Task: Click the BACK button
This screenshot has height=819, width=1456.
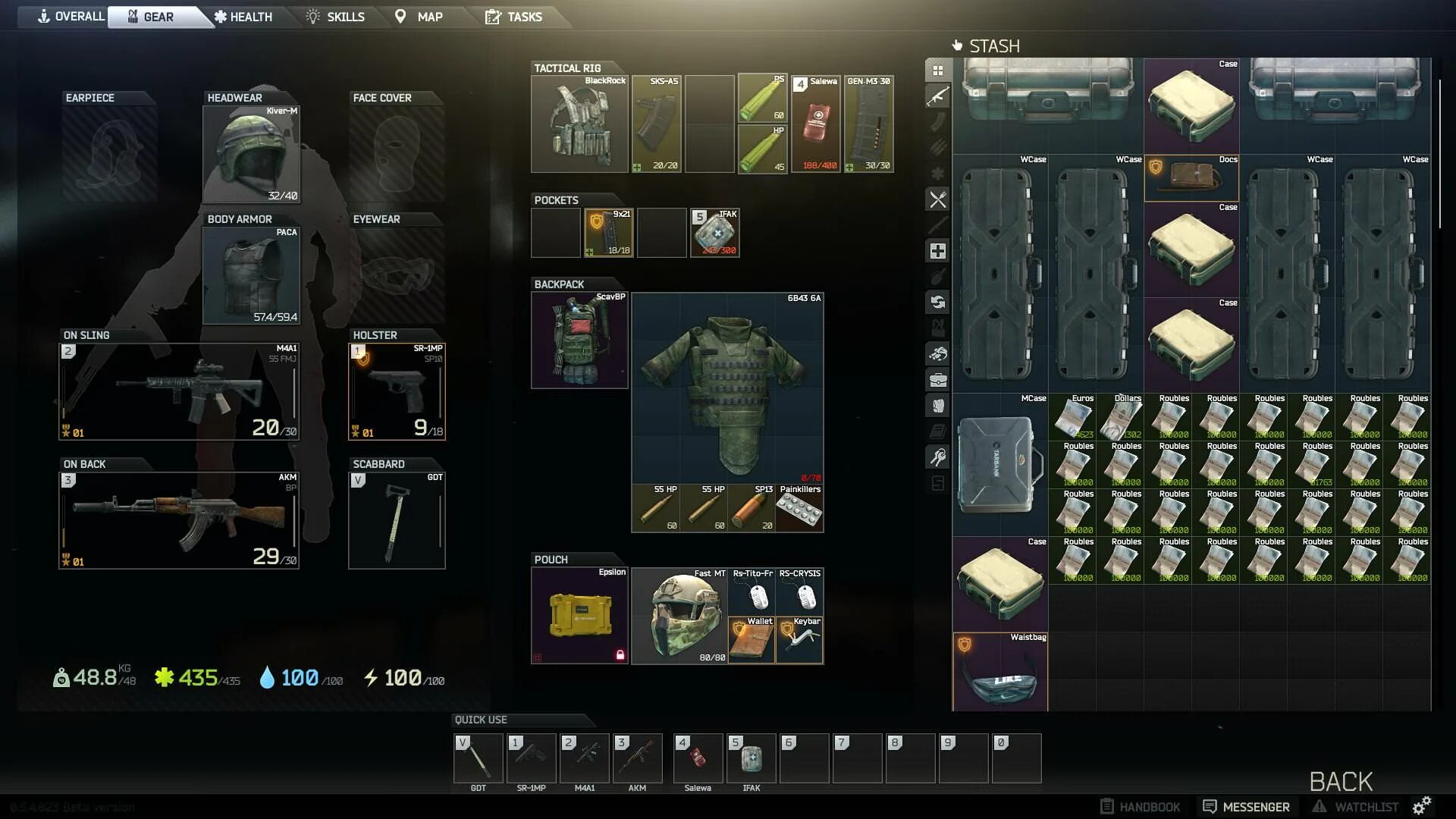Action: point(1340,781)
